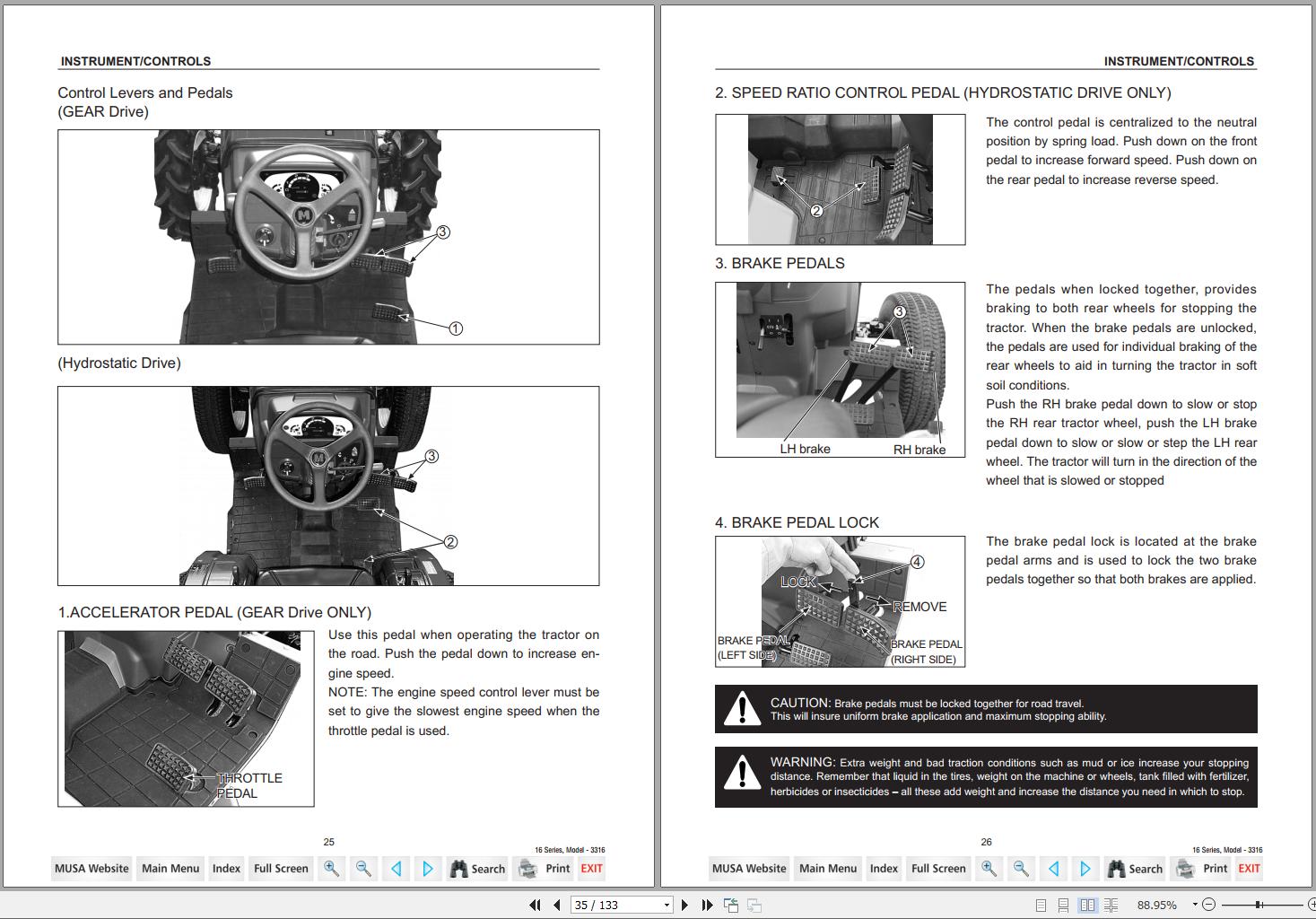Switch to continuous page view
The width and height of the screenshot is (1316, 919).
(1063, 905)
